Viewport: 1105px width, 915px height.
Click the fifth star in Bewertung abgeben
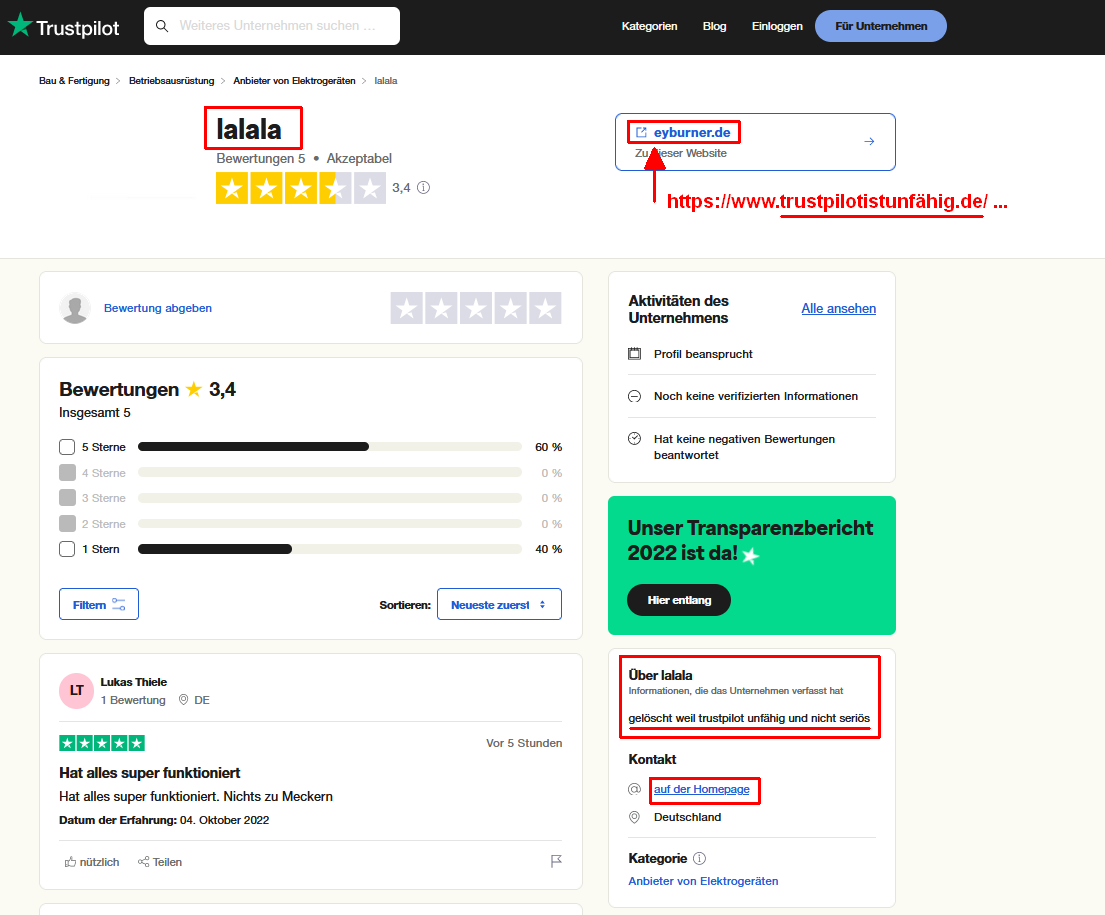pyautogui.click(x=545, y=308)
